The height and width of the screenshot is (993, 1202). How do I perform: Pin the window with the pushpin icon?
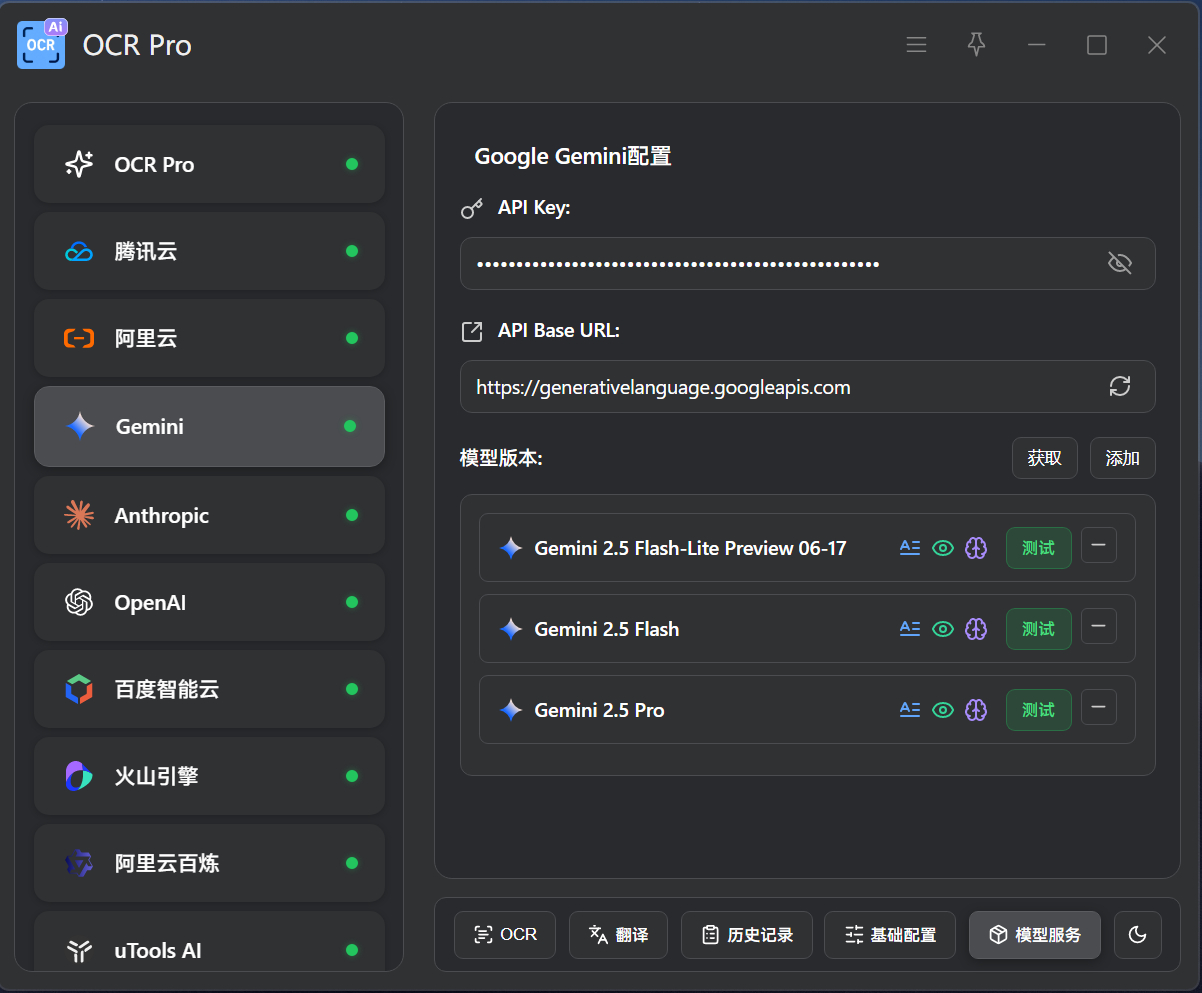pyautogui.click(x=977, y=45)
